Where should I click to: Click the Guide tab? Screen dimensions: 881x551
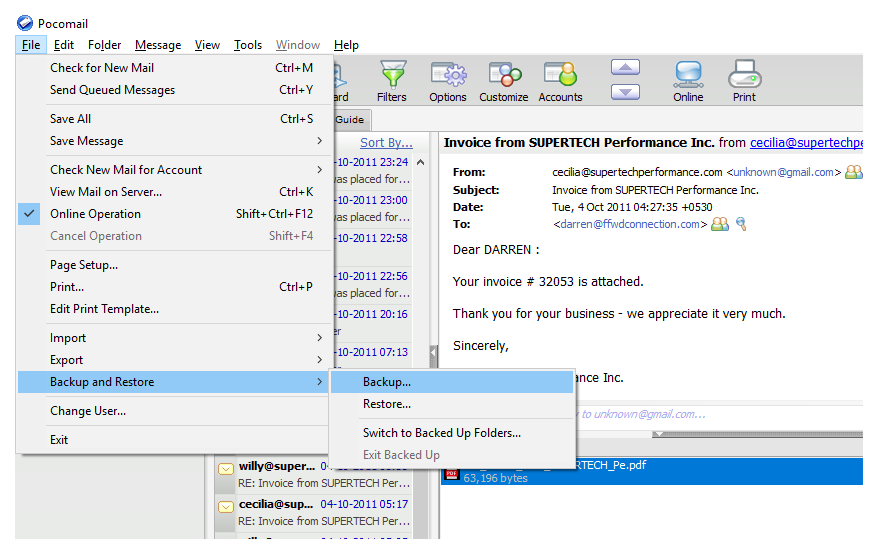pyautogui.click(x=351, y=120)
